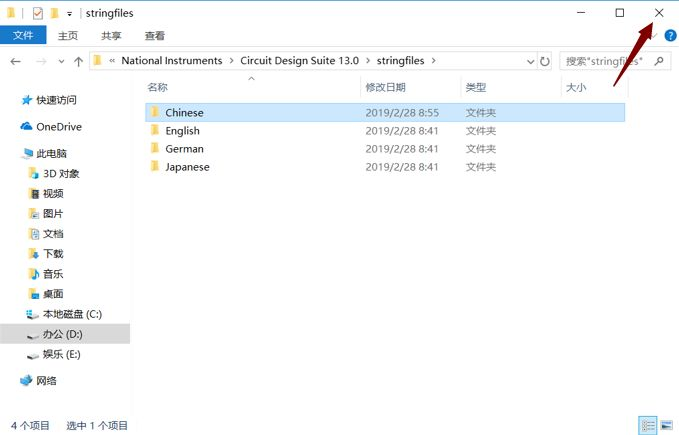Select Circuit Design Suite 13.0 breadcrumb
This screenshot has height=435, width=679.
click(299, 61)
